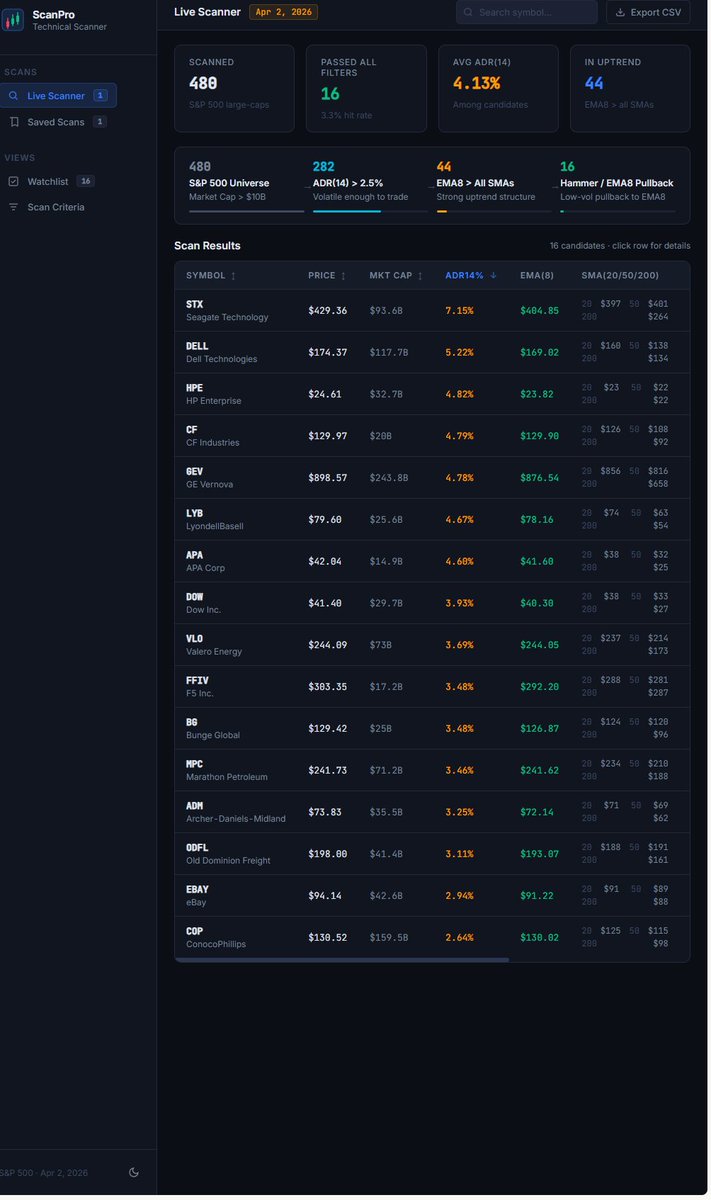711x1200 pixels.
Task: Open the GEV GE Vernova row
Action: pos(432,478)
